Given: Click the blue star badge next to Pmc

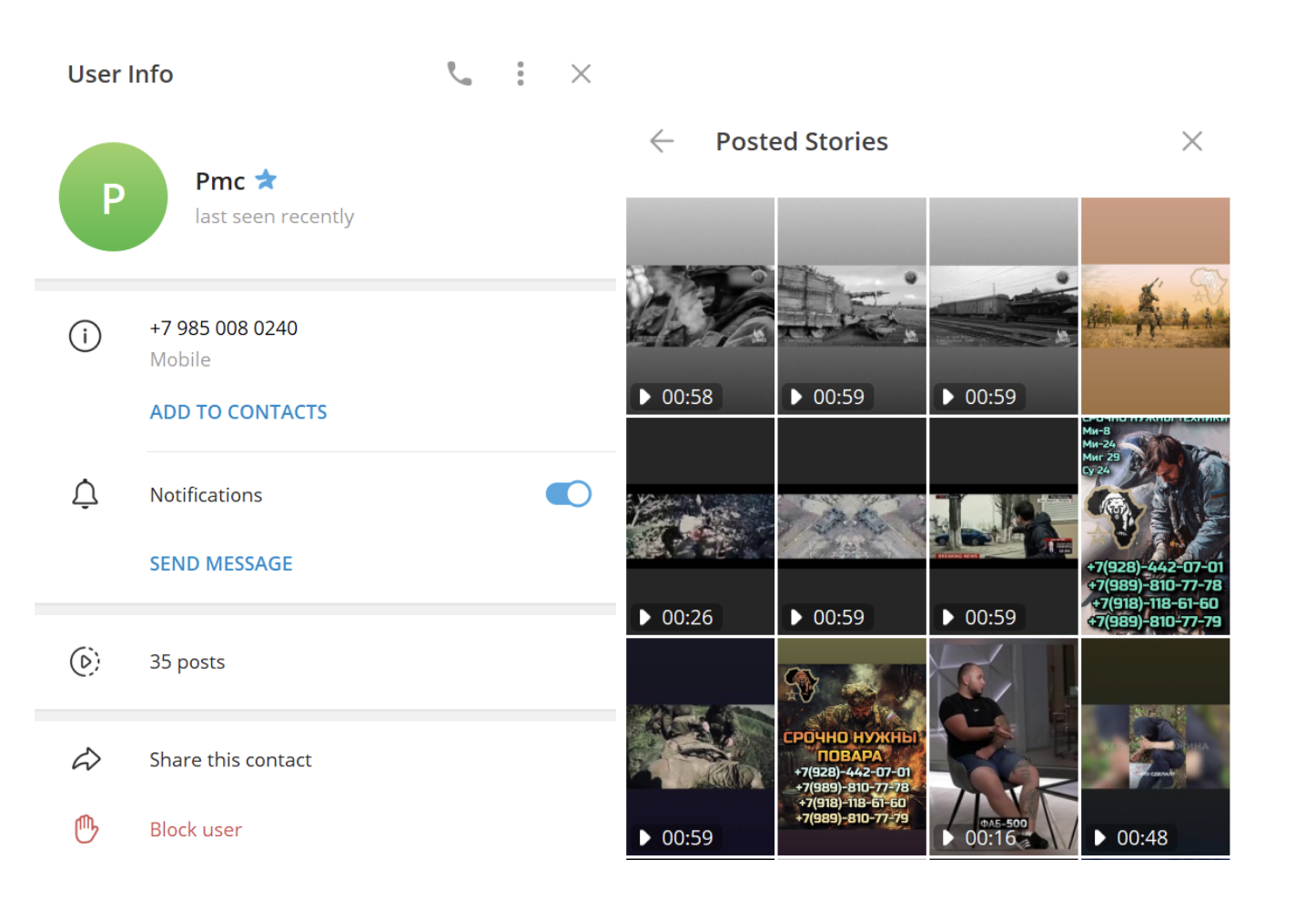Looking at the screenshot, I should click(266, 179).
